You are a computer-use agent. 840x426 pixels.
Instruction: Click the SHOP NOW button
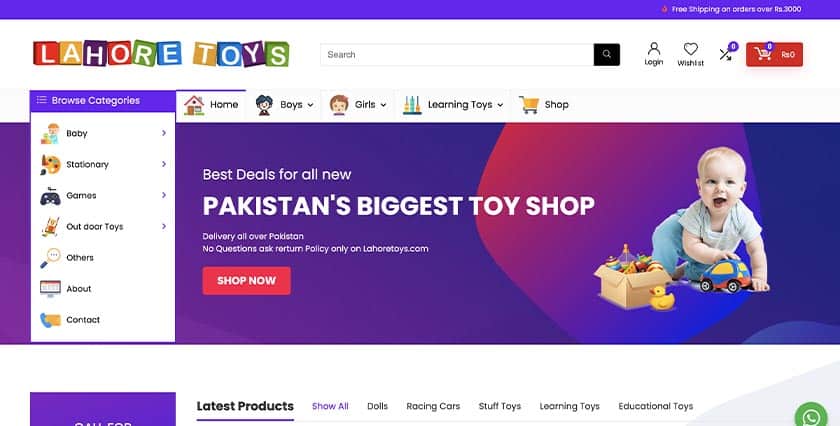[x=246, y=281]
